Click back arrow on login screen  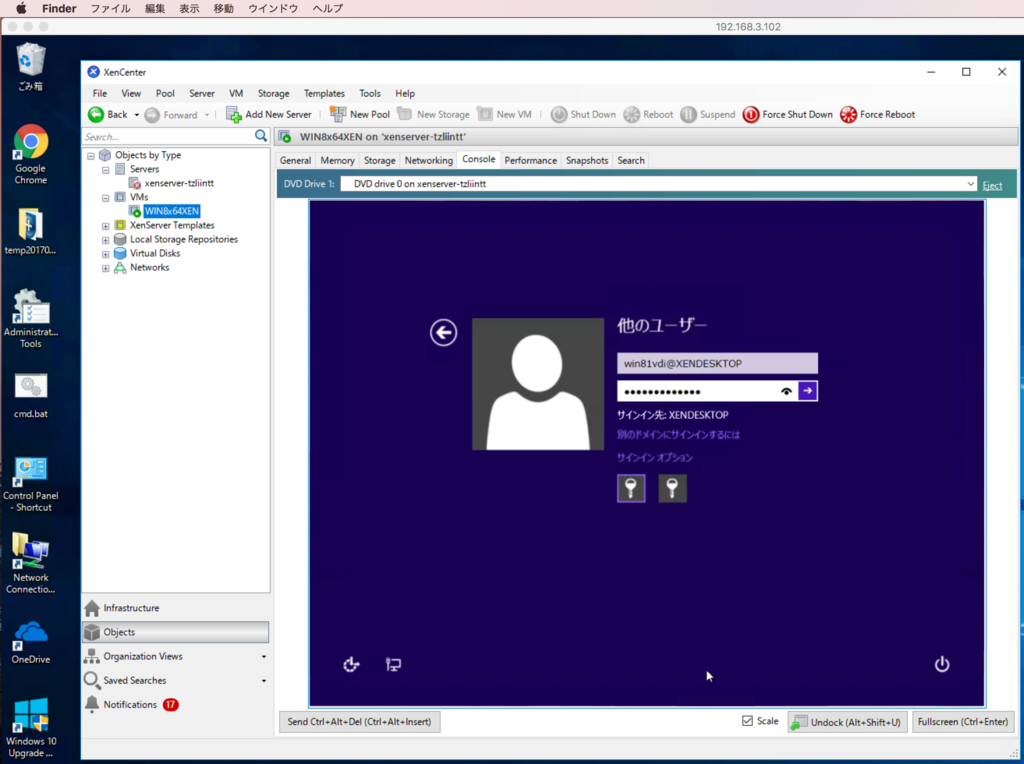coord(443,332)
